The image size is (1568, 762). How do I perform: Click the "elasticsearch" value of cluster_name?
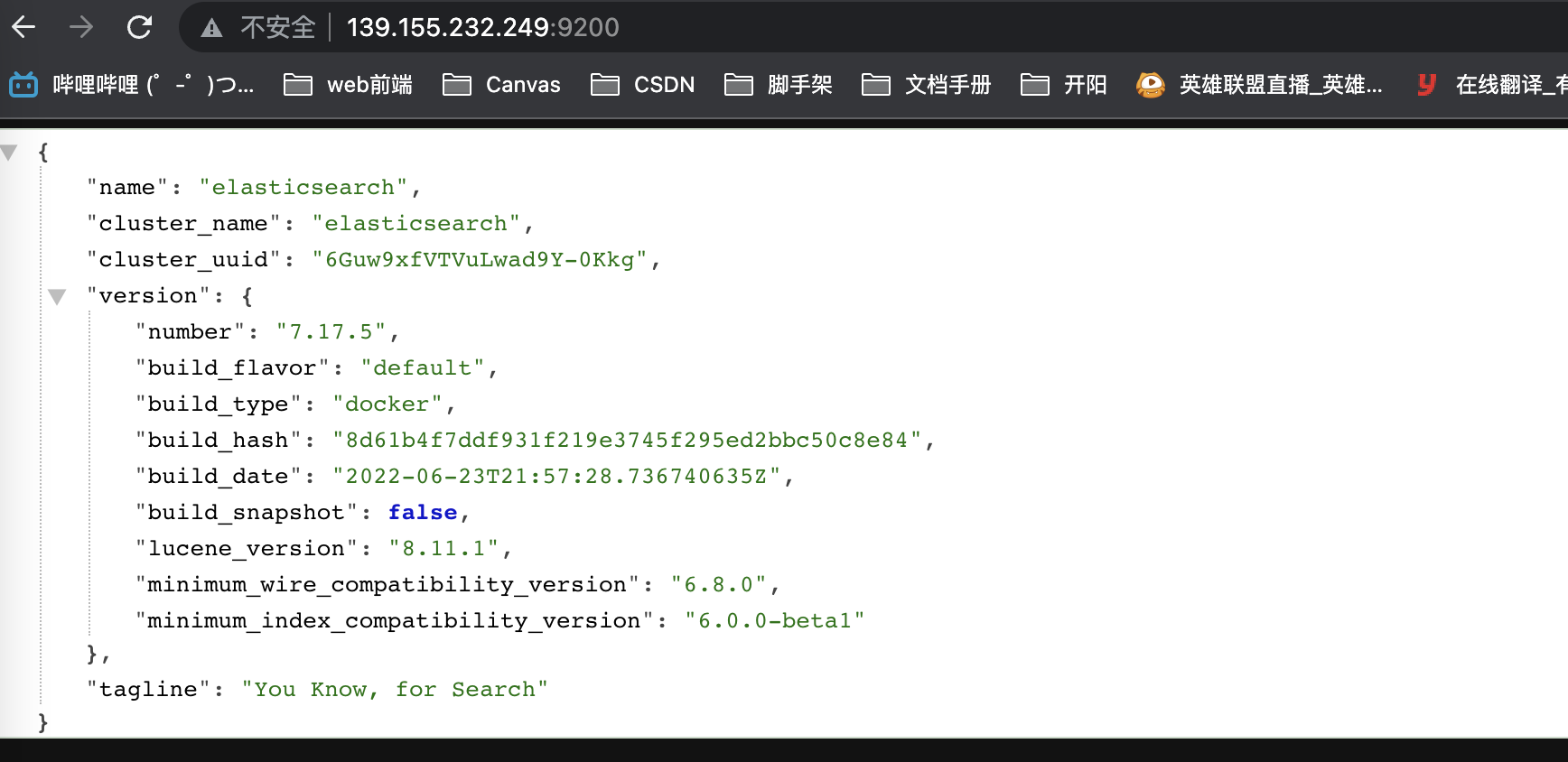[416, 224]
